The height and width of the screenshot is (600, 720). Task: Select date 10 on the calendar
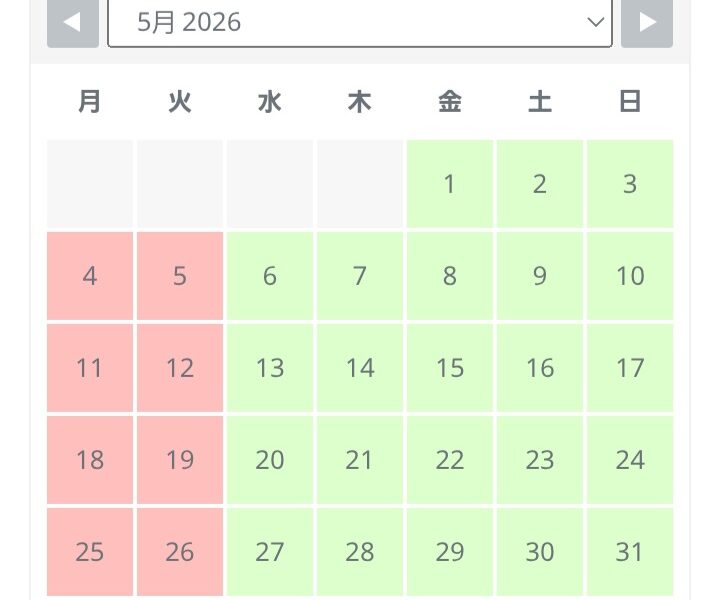pos(630,276)
